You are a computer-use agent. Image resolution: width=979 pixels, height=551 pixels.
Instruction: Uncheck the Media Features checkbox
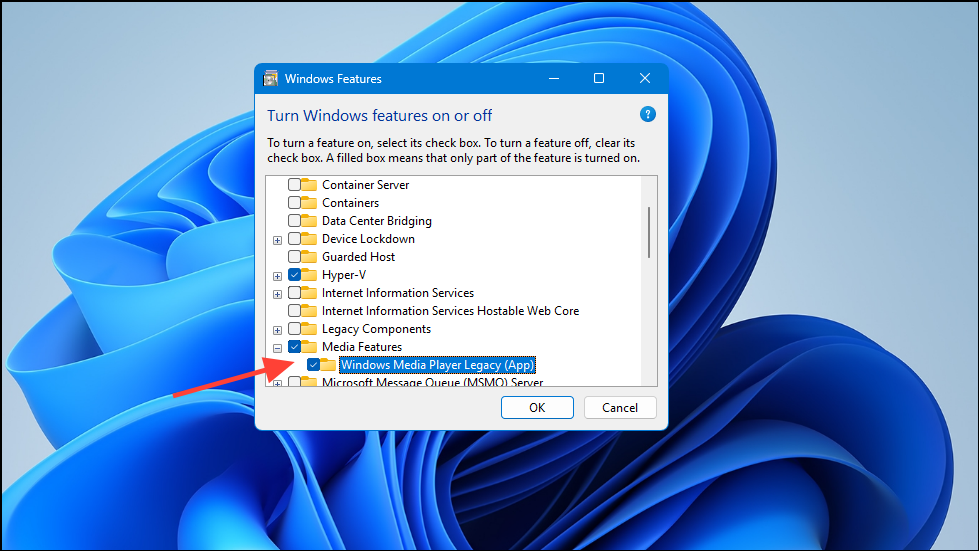click(294, 347)
